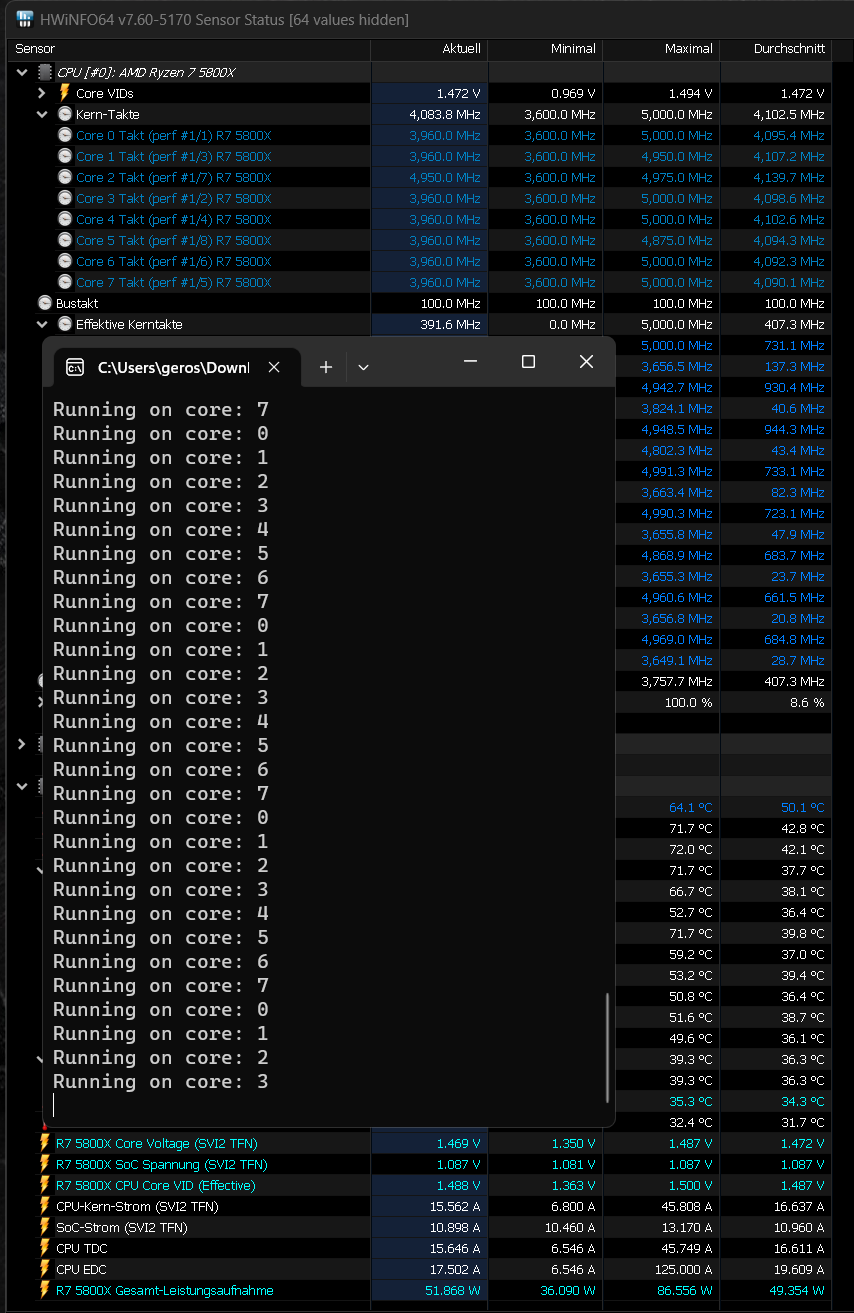Click the clock icon of Core 5 Takt row
The width and height of the screenshot is (854, 1313).
(x=65, y=240)
